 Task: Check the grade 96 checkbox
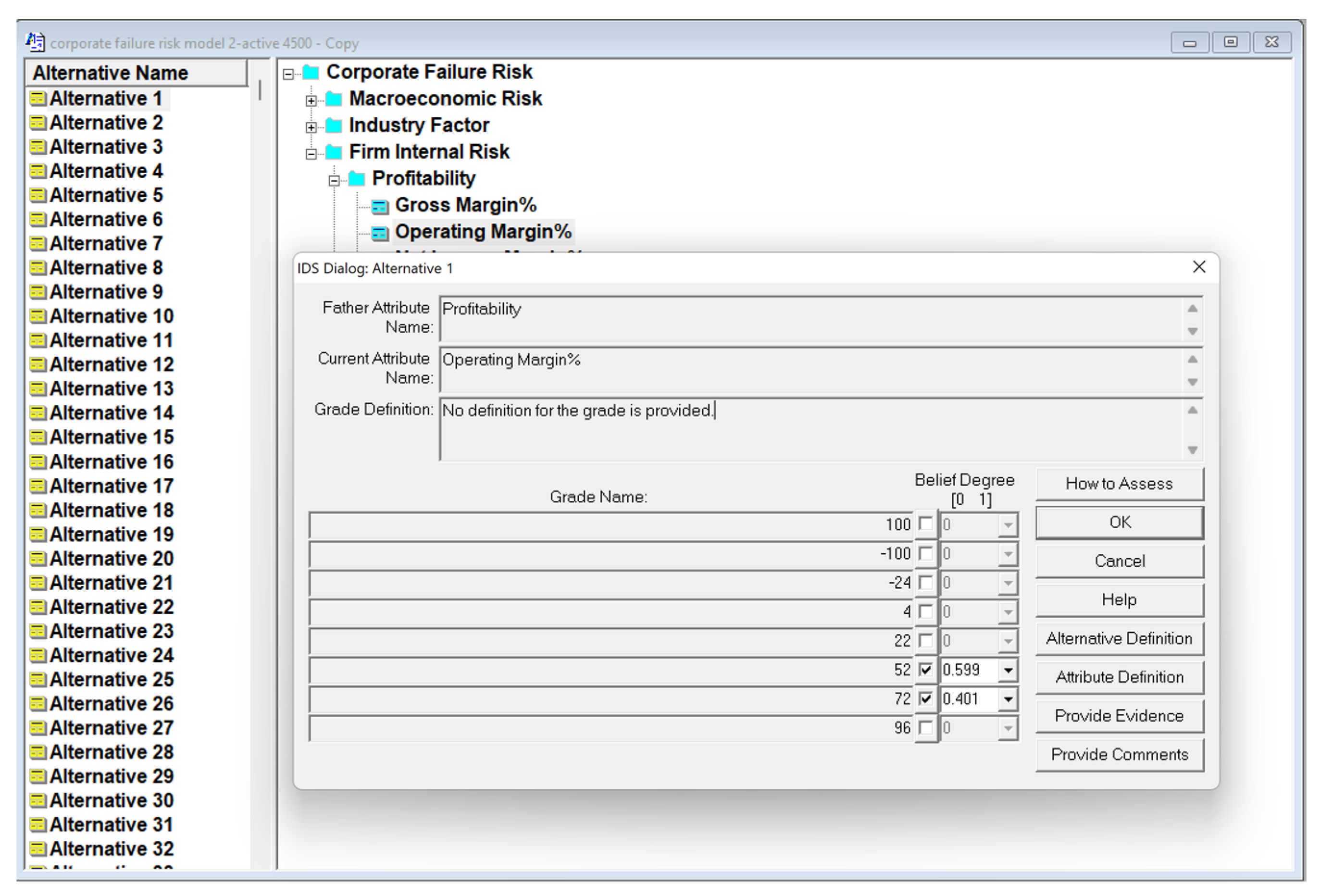[x=926, y=728]
